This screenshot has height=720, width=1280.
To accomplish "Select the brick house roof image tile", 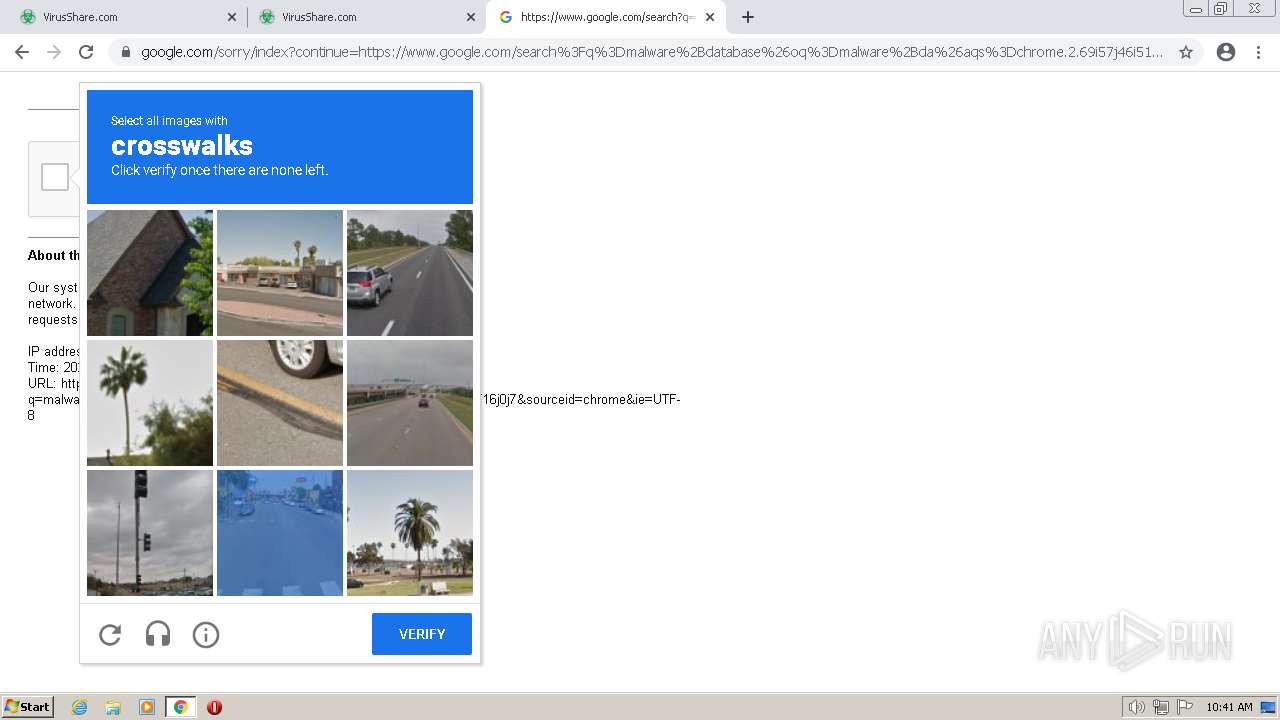I will point(150,273).
